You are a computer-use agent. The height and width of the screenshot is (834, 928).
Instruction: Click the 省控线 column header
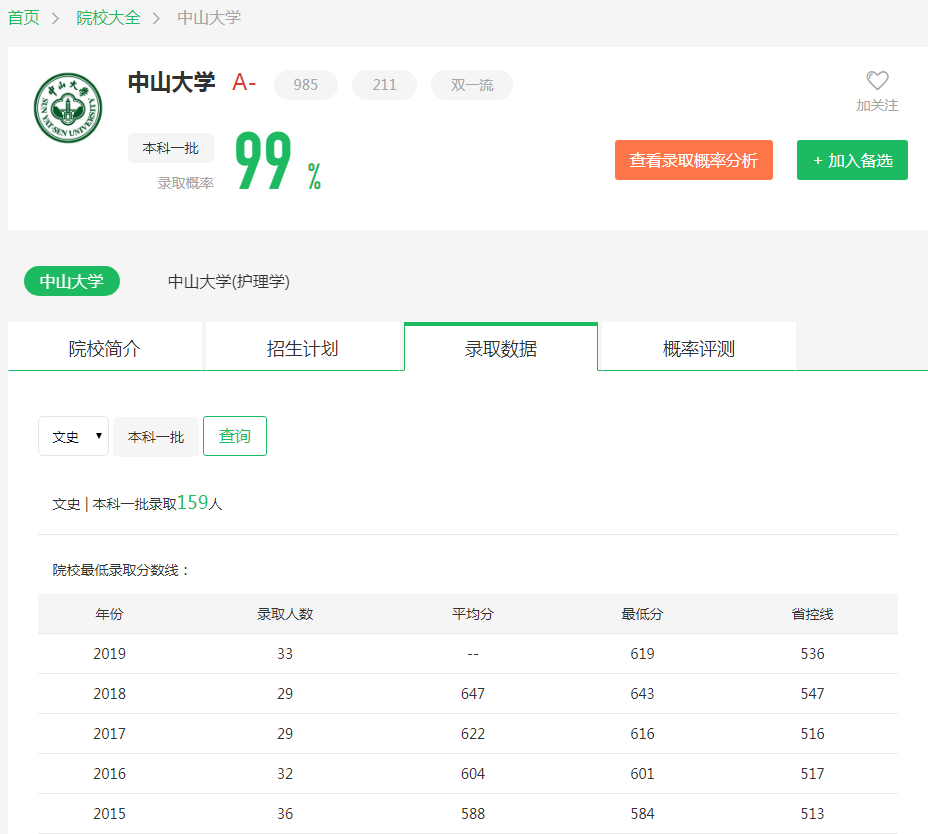(x=812, y=614)
